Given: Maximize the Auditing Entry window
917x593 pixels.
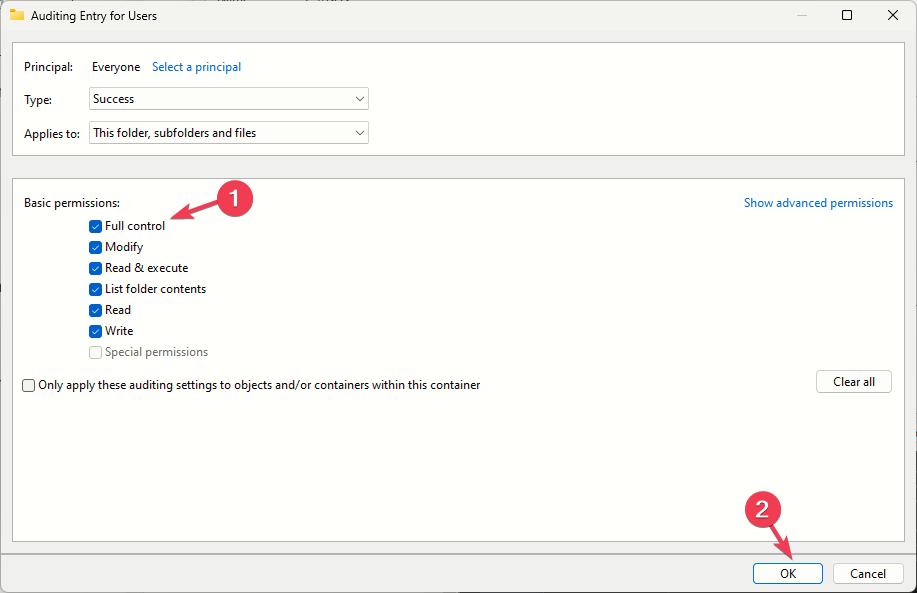Looking at the screenshot, I should [847, 15].
